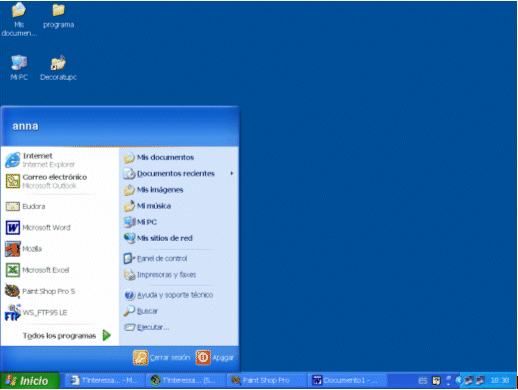
Task: Open Mis sitios de red
Action: (158, 238)
